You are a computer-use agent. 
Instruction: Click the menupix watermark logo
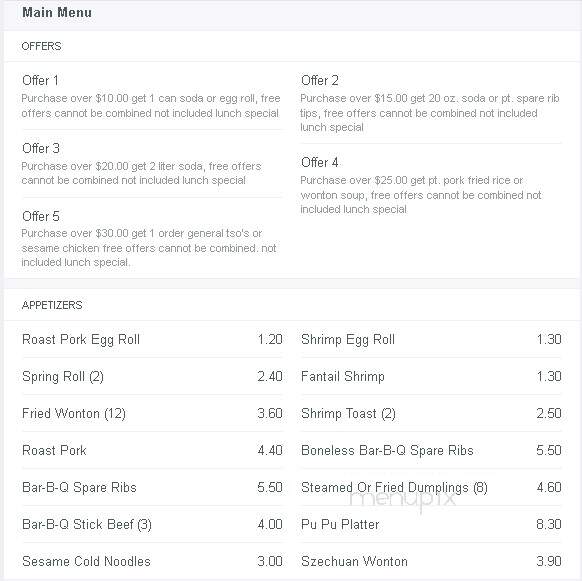403,500
